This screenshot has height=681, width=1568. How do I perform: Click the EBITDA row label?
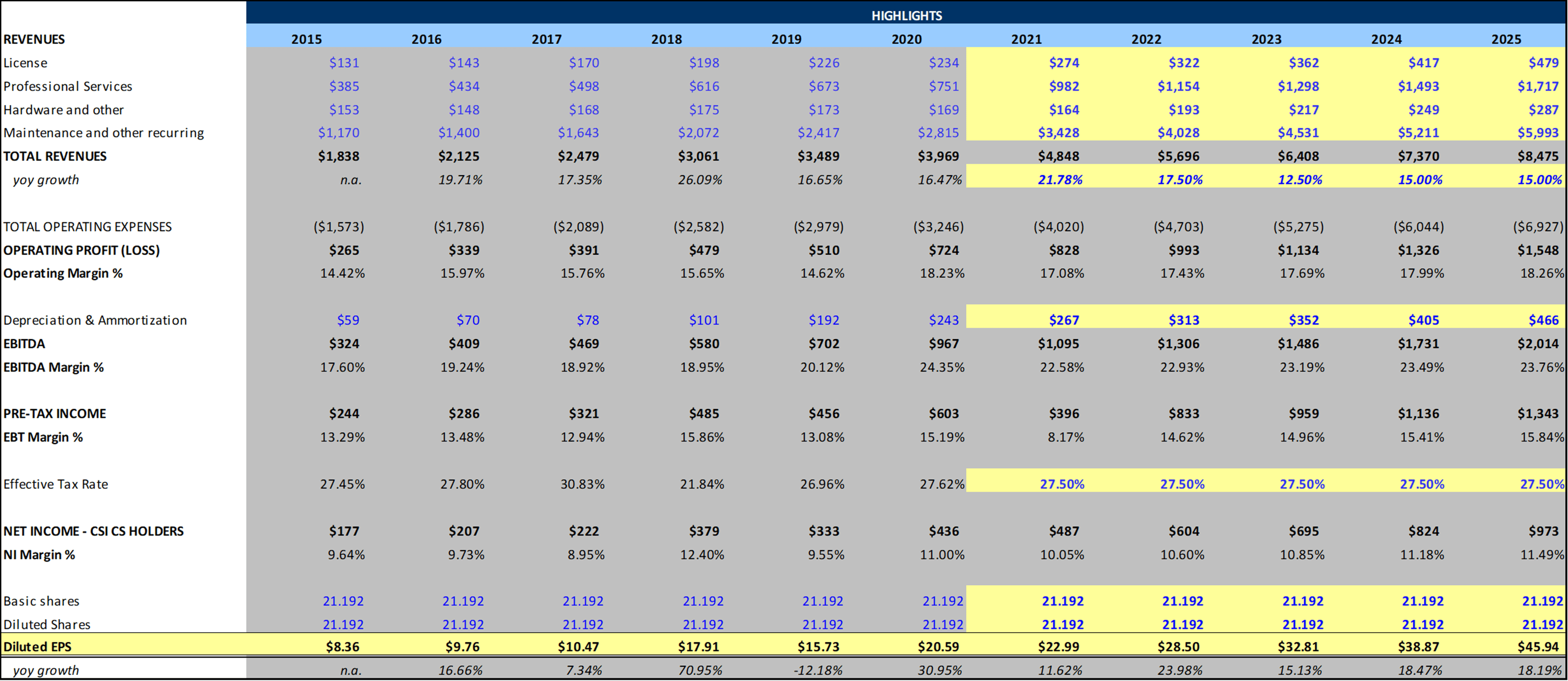24,344
